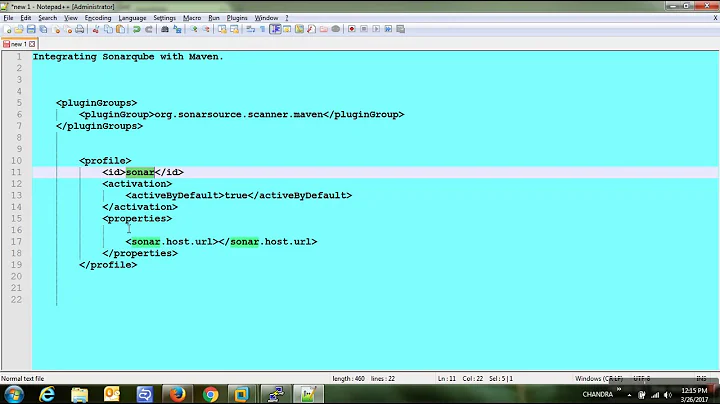Open the Language menu
The image size is (720, 404).
[132, 18]
